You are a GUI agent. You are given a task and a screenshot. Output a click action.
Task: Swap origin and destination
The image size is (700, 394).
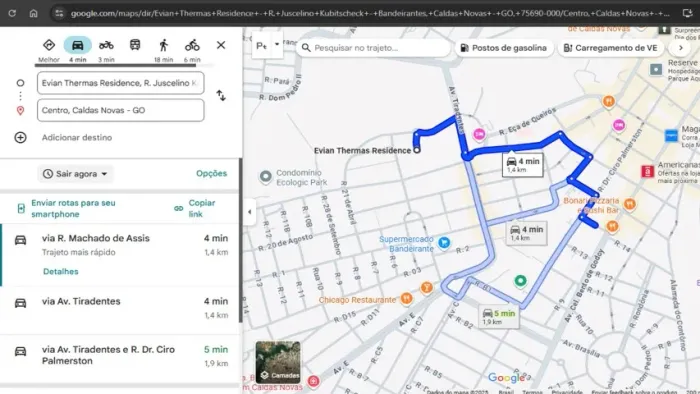221,95
